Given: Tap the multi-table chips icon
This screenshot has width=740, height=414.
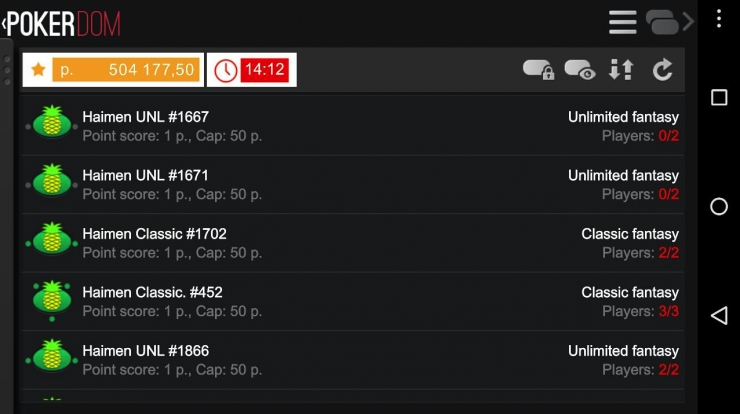Looking at the screenshot, I should point(662,22).
